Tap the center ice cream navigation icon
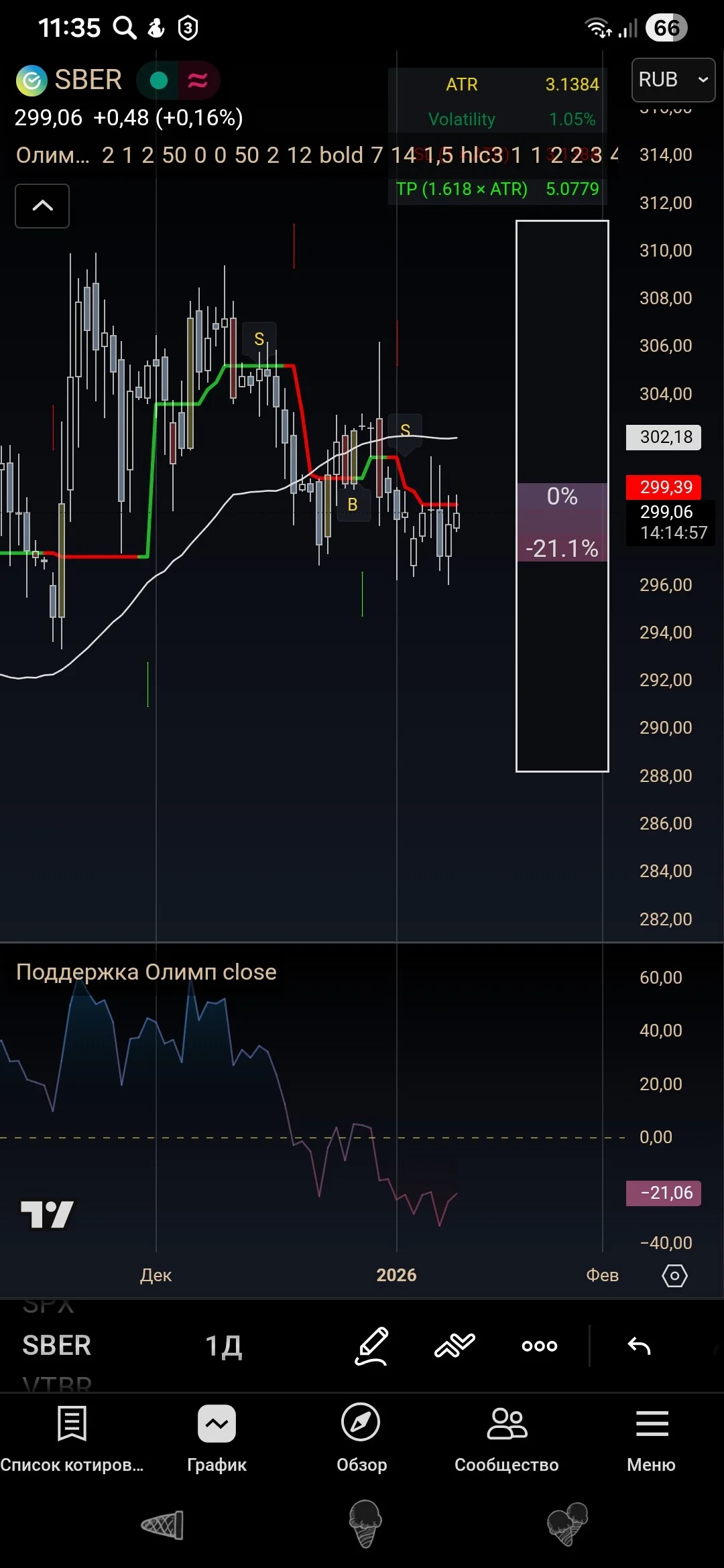The width and height of the screenshot is (724, 1568). (365, 1524)
